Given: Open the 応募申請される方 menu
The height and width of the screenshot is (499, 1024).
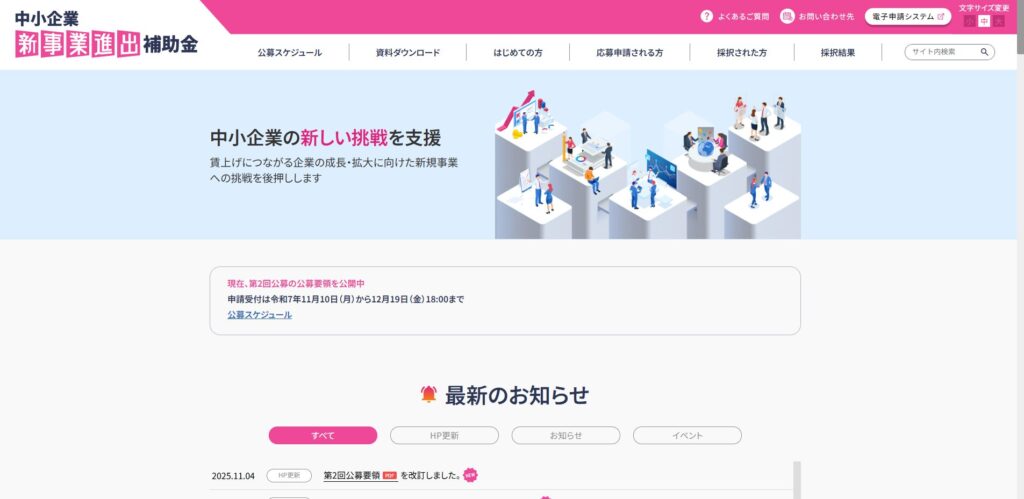Looking at the screenshot, I should [630, 53].
